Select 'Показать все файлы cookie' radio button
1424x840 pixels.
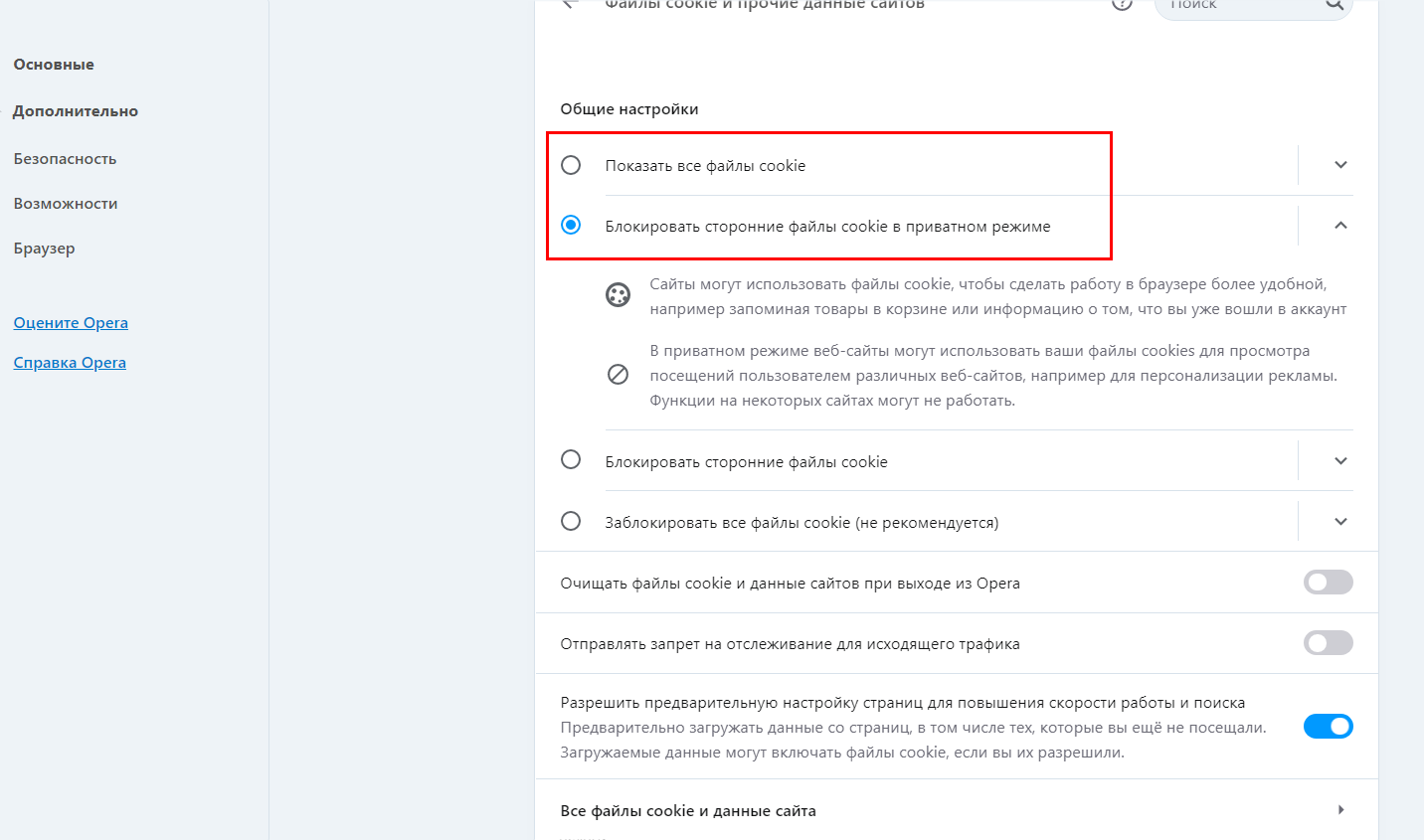(571, 165)
